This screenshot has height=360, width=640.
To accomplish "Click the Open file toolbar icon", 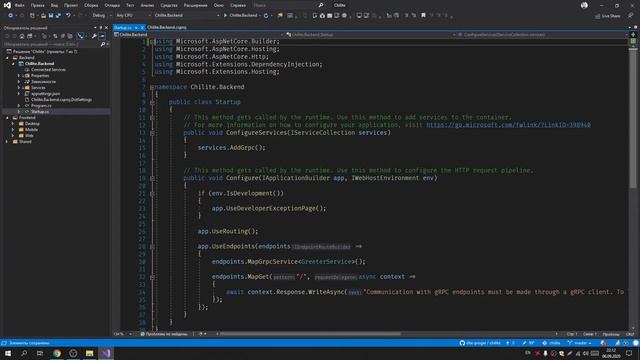I will pyautogui.click(x=43, y=16).
